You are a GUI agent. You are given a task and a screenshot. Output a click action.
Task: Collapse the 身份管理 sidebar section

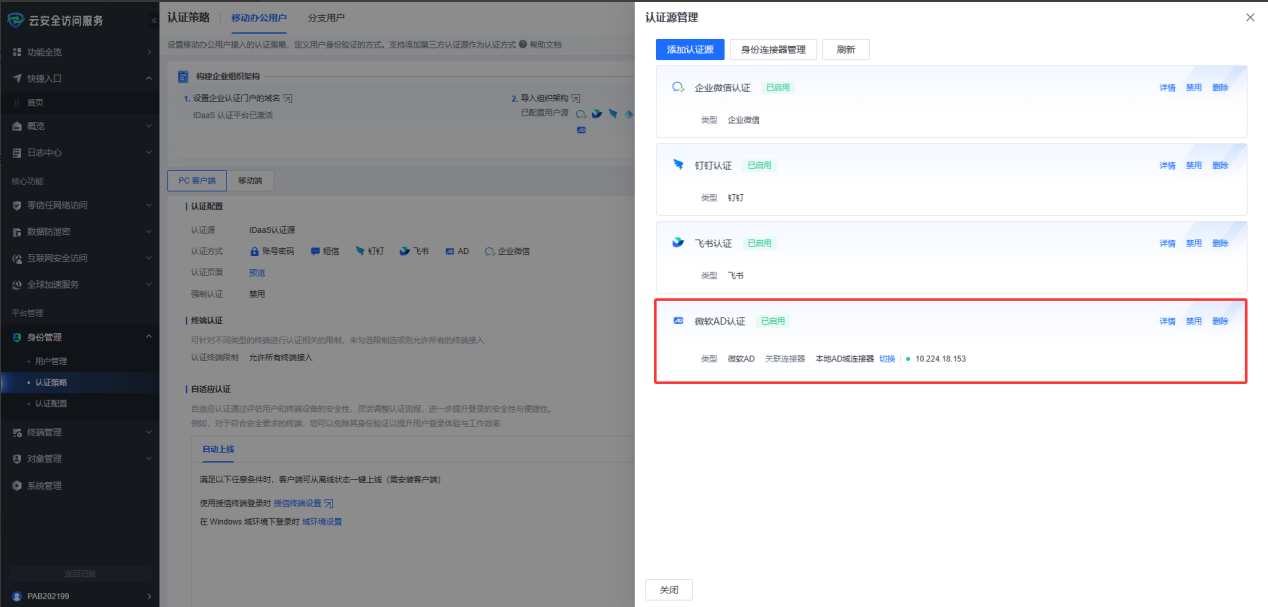[78, 337]
